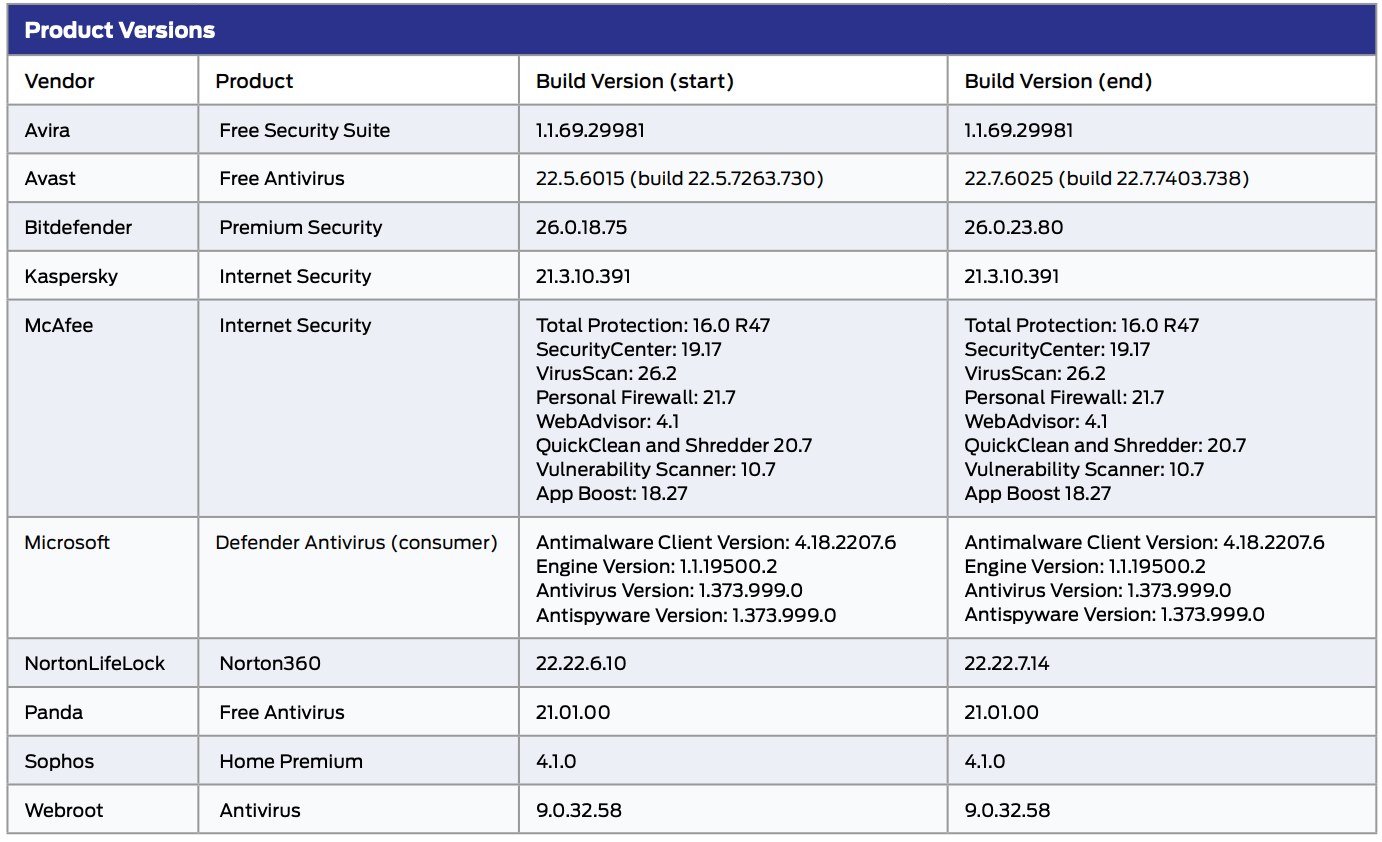Viewport: 1382px width, 842px height.
Task: Select the Vendor column header
Action: pos(60,81)
